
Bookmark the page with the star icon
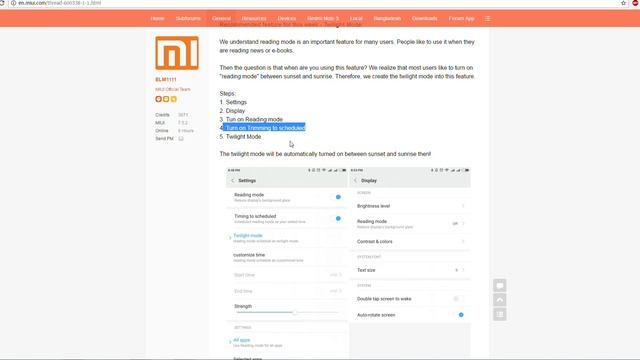pos(623,3)
